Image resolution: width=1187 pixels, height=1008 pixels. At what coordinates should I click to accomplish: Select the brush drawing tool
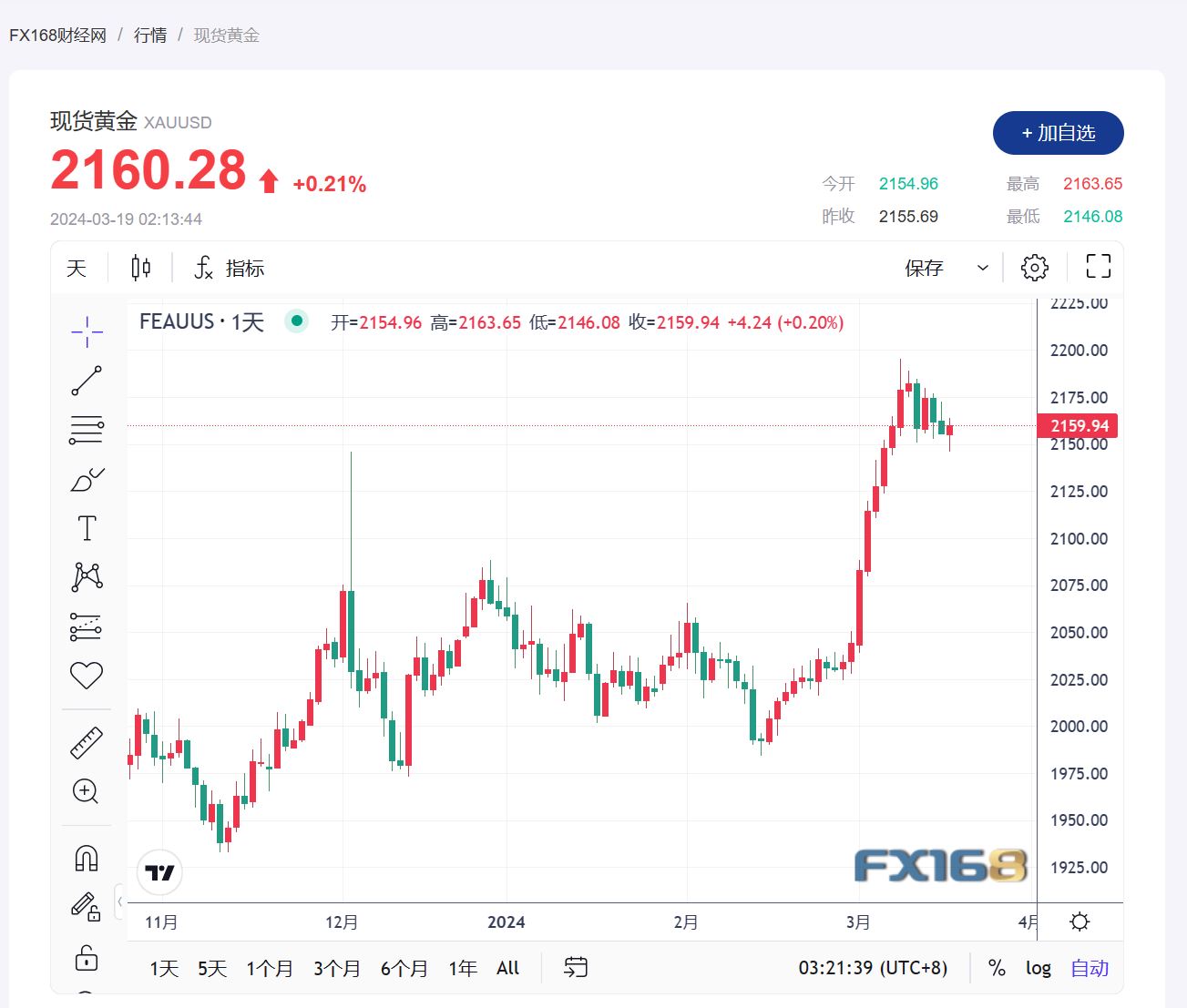[x=86, y=480]
